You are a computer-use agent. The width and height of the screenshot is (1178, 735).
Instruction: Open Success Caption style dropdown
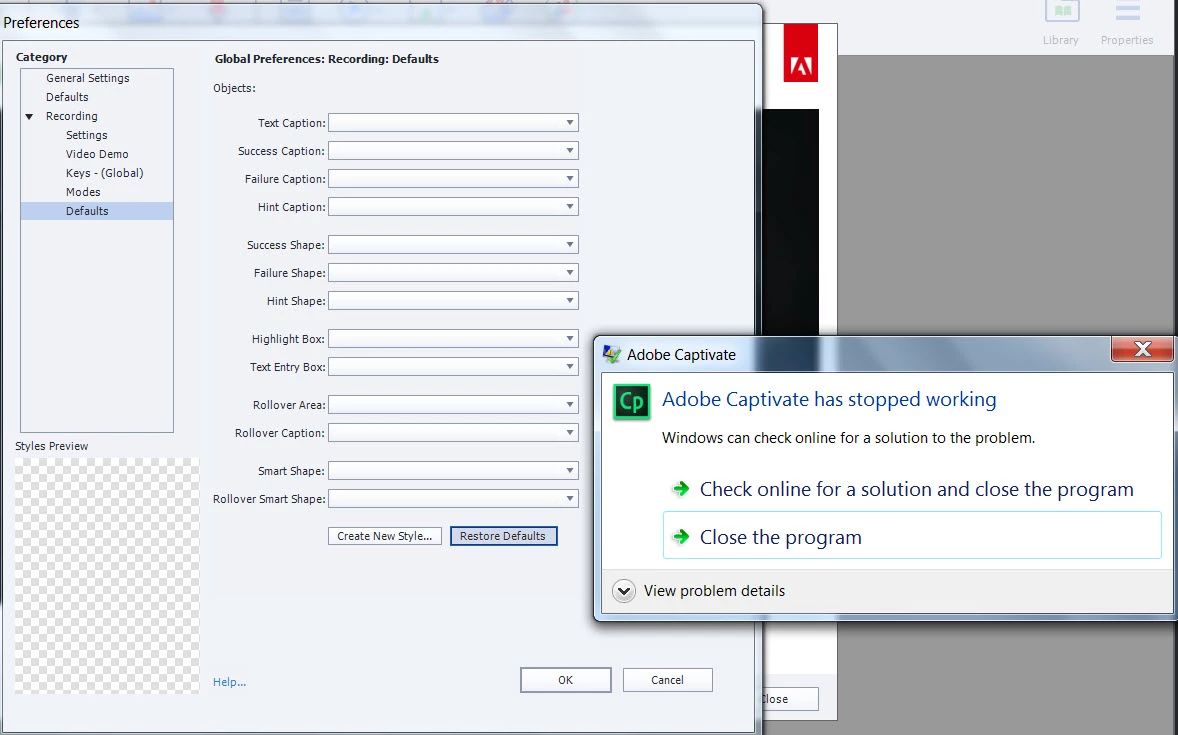[453, 150]
